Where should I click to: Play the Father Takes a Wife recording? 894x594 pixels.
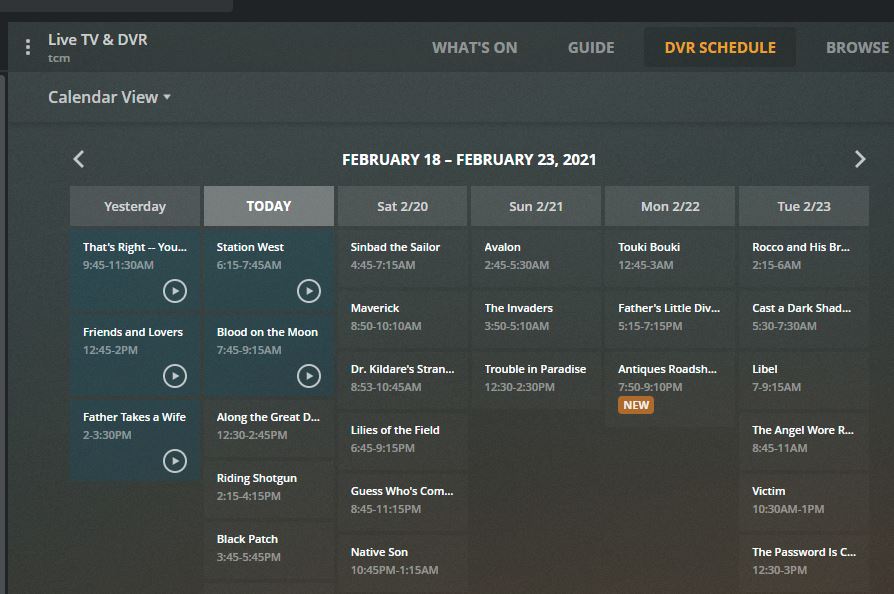tap(175, 461)
